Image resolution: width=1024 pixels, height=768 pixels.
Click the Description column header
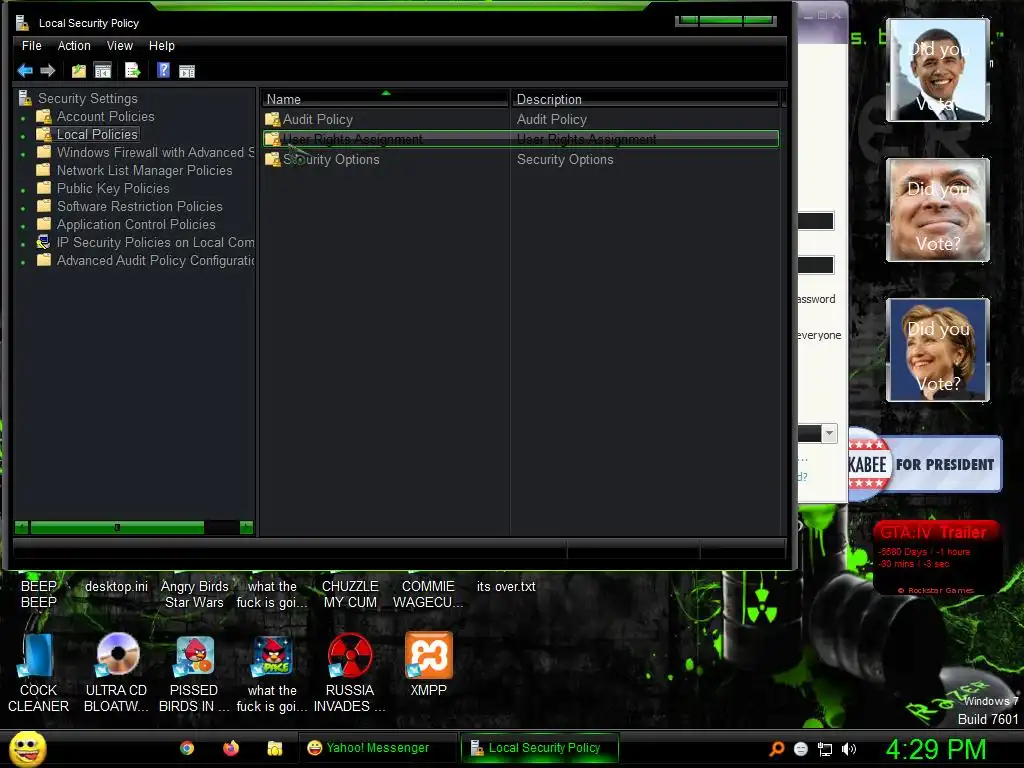(x=645, y=99)
